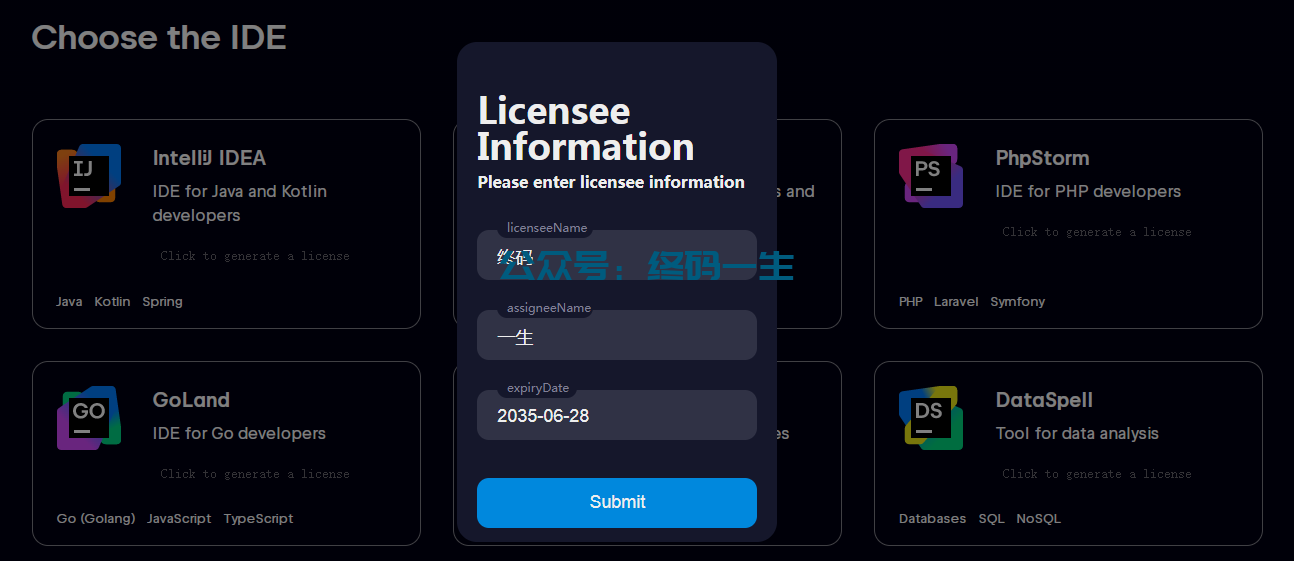Click the 'Licensee Information' dialog heading
The height and width of the screenshot is (561, 1294).
585,129
